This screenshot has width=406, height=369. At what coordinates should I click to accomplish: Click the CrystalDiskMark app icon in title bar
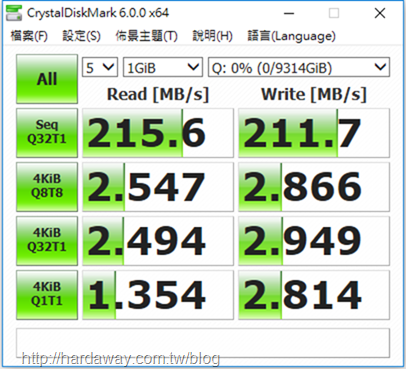coord(14,13)
